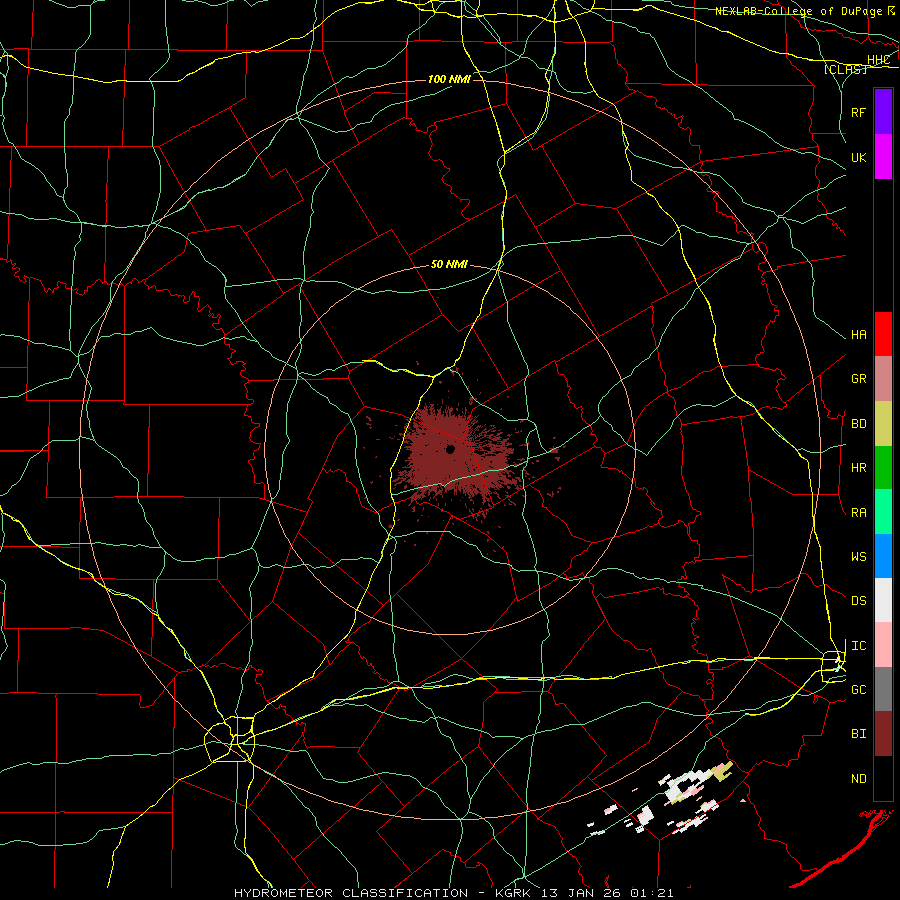Click the WS legend label
Image resolution: width=900 pixels, height=900 pixels.
click(x=858, y=557)
